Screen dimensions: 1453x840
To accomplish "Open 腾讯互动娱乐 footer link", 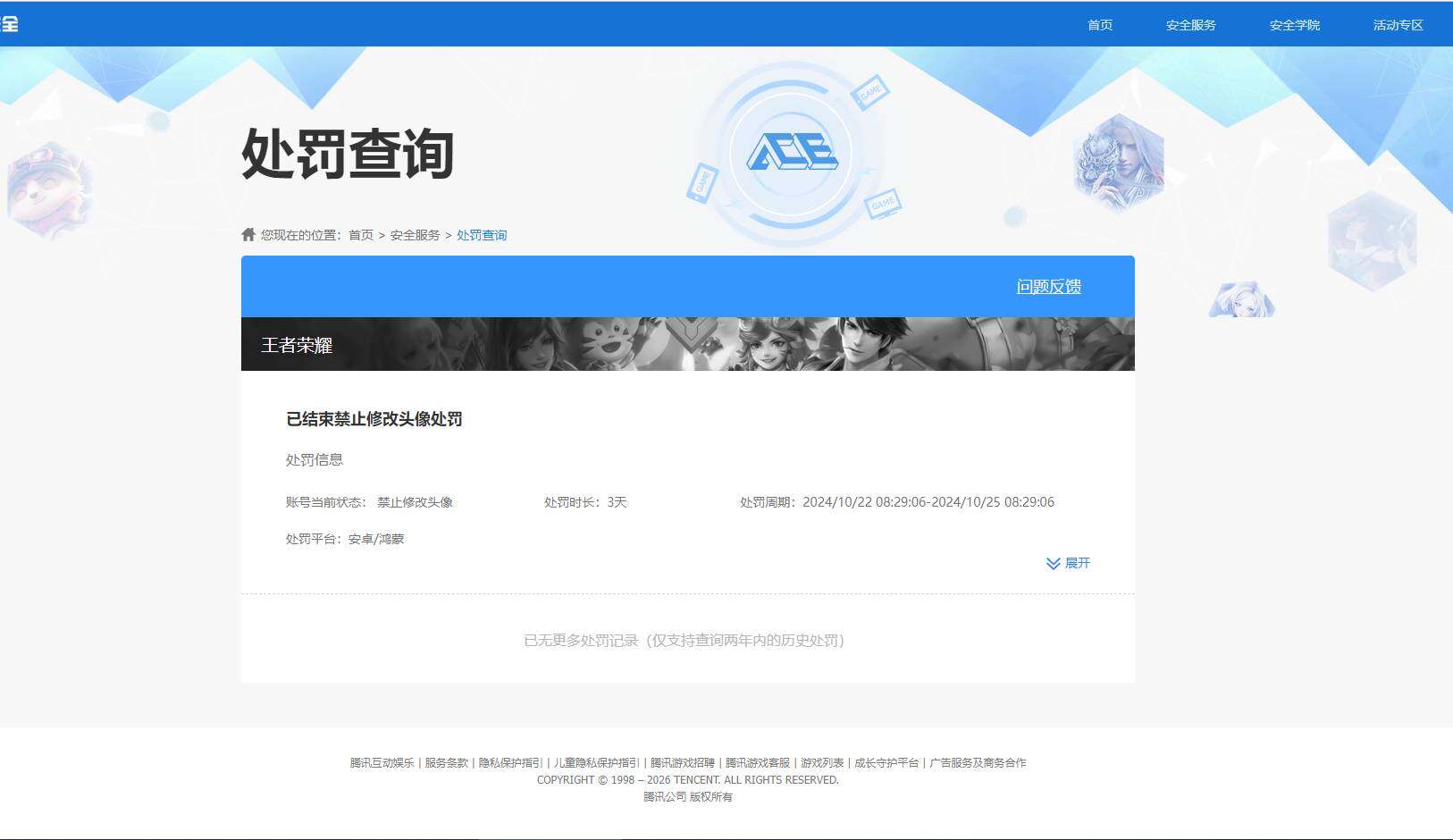I will coord(382,763).
